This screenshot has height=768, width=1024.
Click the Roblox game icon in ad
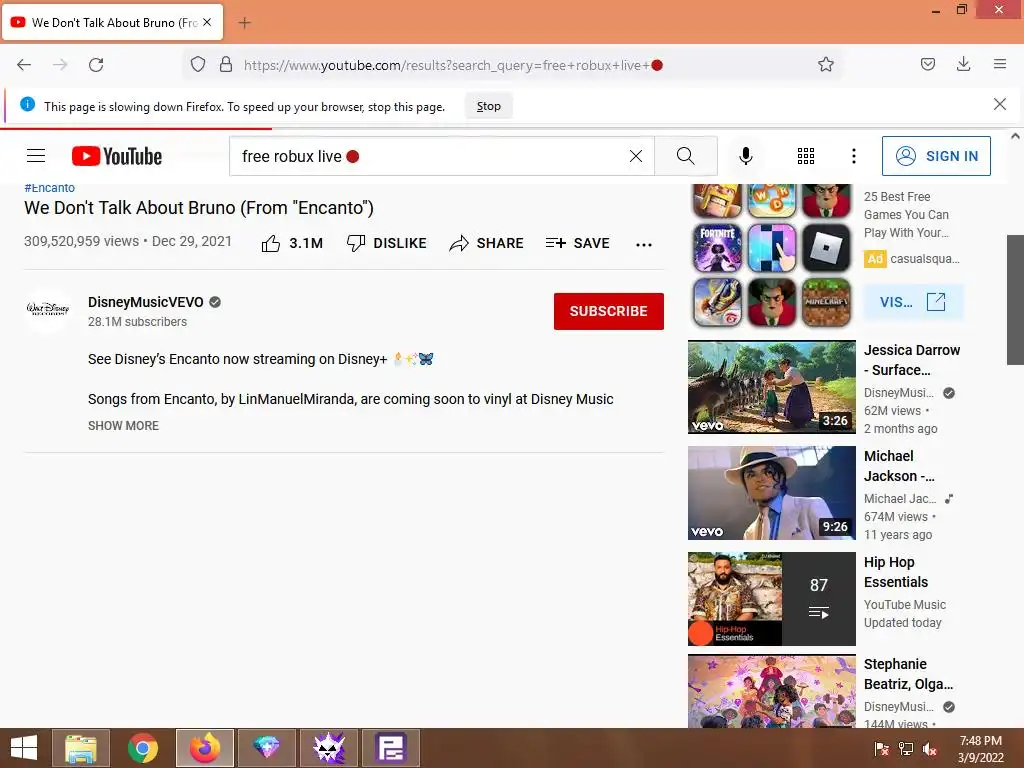[x=825, y=248]
